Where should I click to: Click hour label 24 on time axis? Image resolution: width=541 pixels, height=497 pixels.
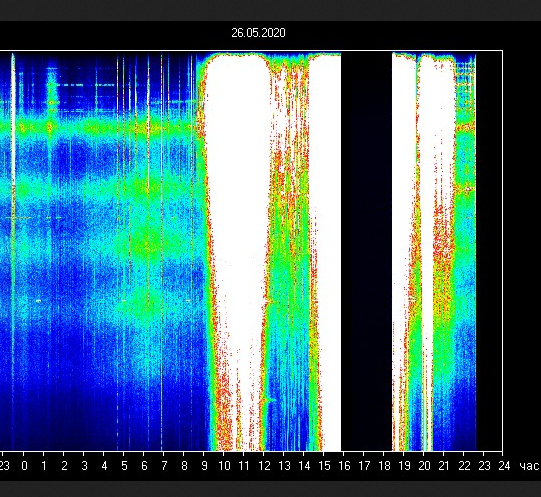point(504,466)
